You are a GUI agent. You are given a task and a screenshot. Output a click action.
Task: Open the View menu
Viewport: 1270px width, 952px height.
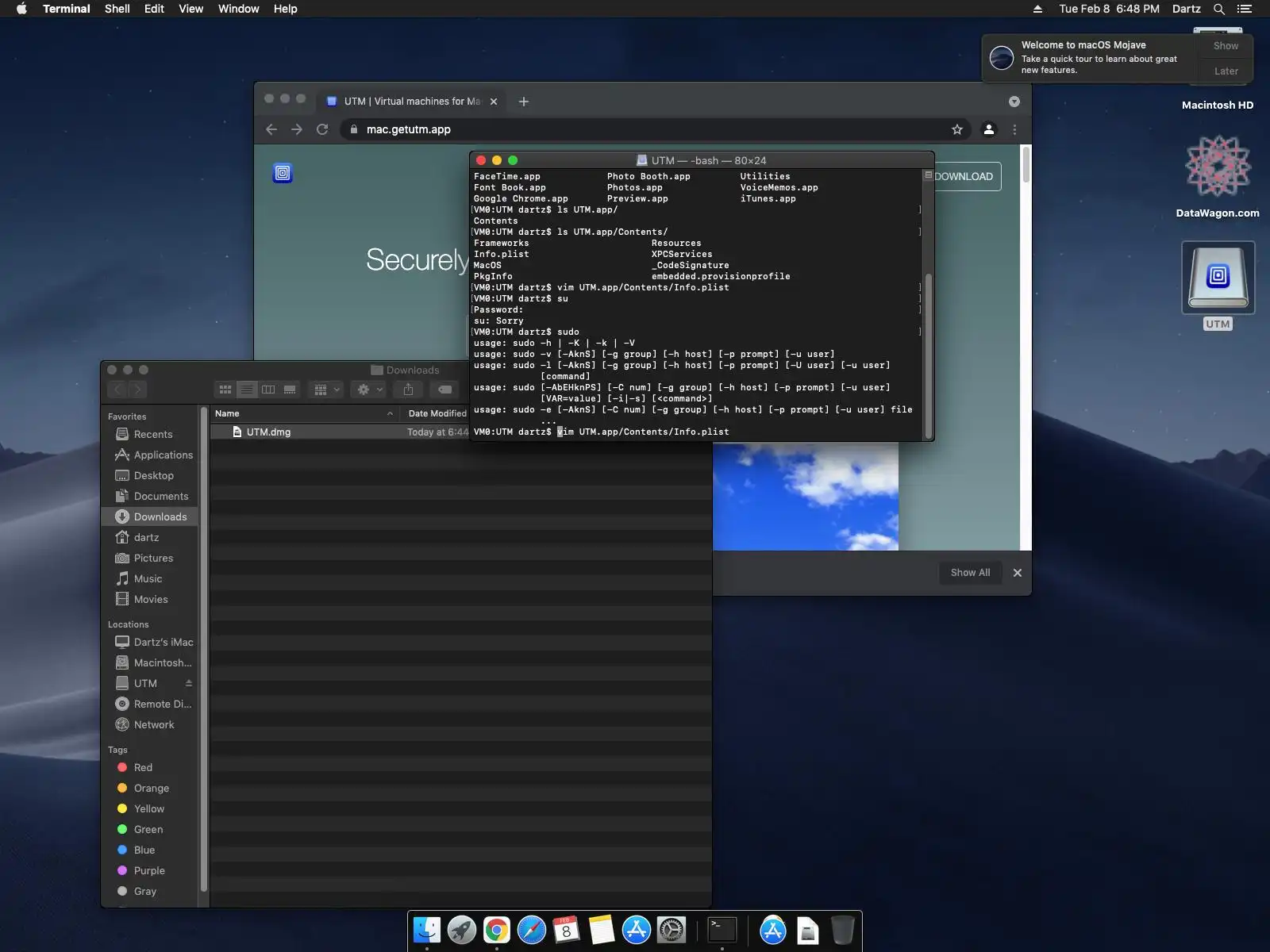(190, 9)
